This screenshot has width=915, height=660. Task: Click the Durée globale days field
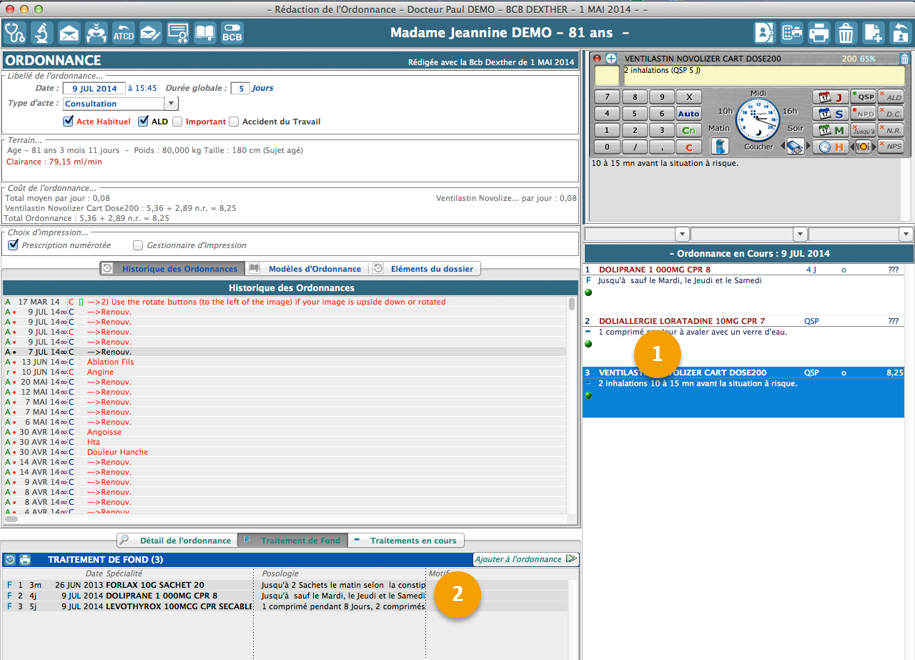(240, 88)
